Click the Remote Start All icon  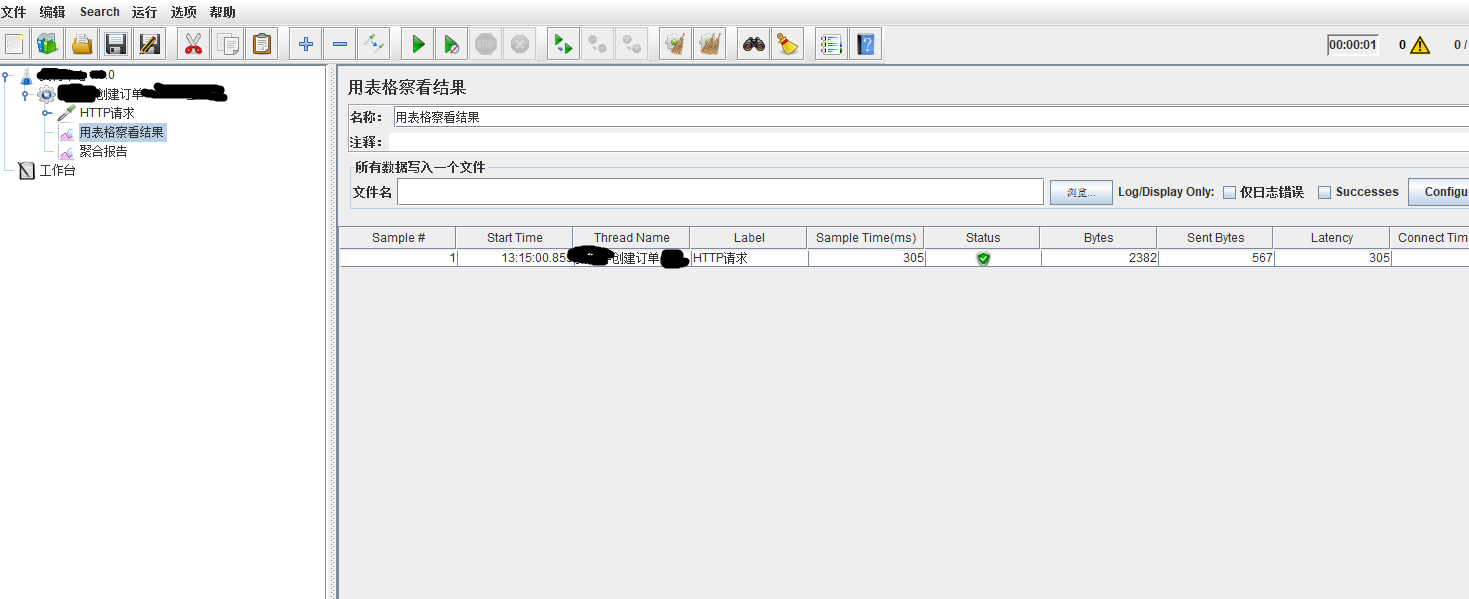click(x=564, y=44)
